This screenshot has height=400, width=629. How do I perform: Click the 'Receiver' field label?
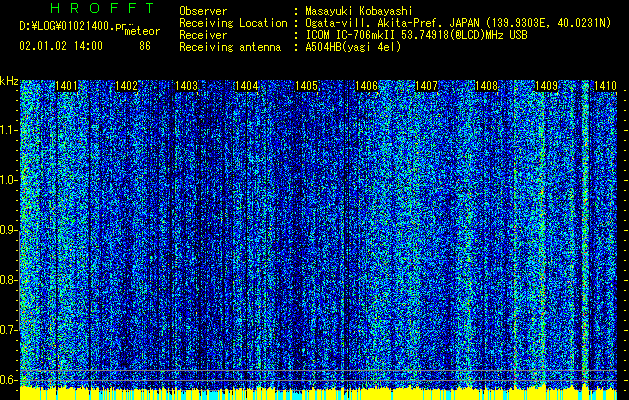pos(203,35)
